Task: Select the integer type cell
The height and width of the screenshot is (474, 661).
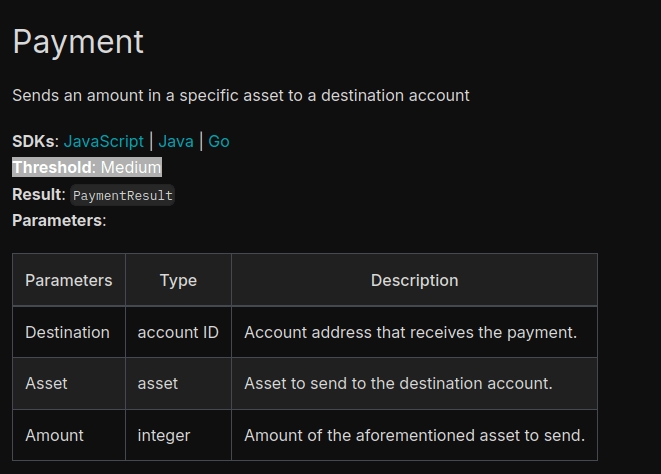Action: pos(164,435)
